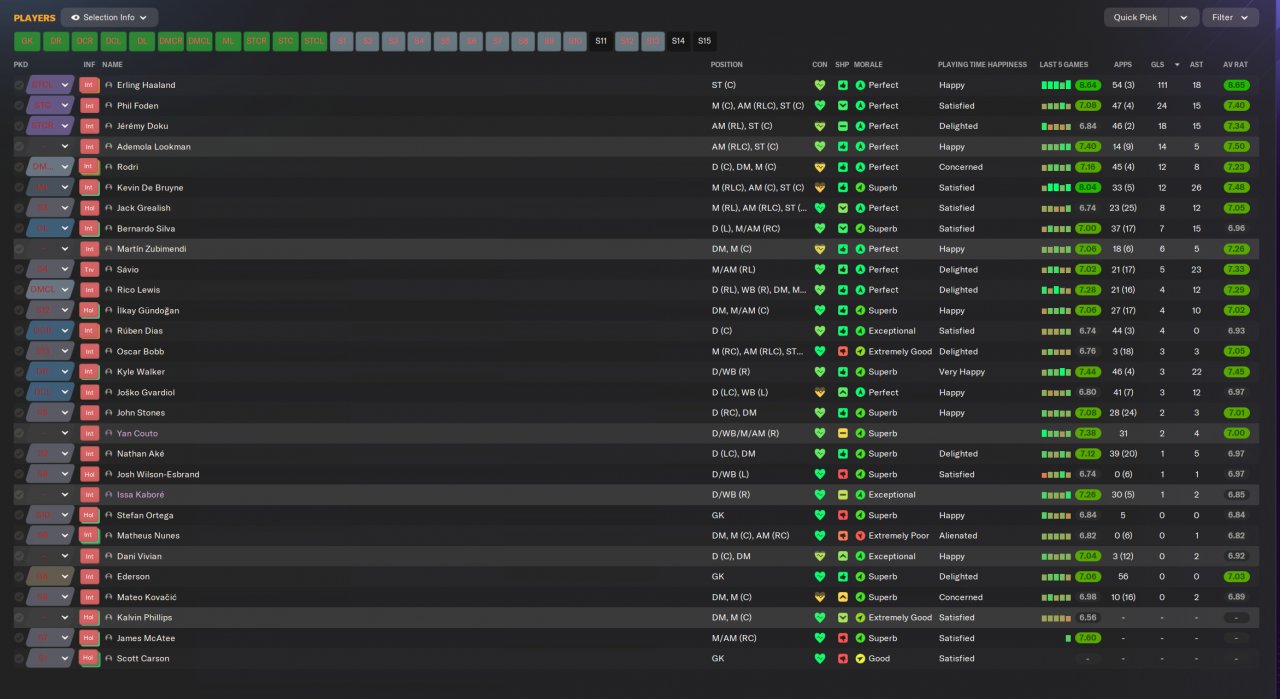Toggle picked checkmark for Kyle Walker

pyautogui.click(x=19, y=372)
